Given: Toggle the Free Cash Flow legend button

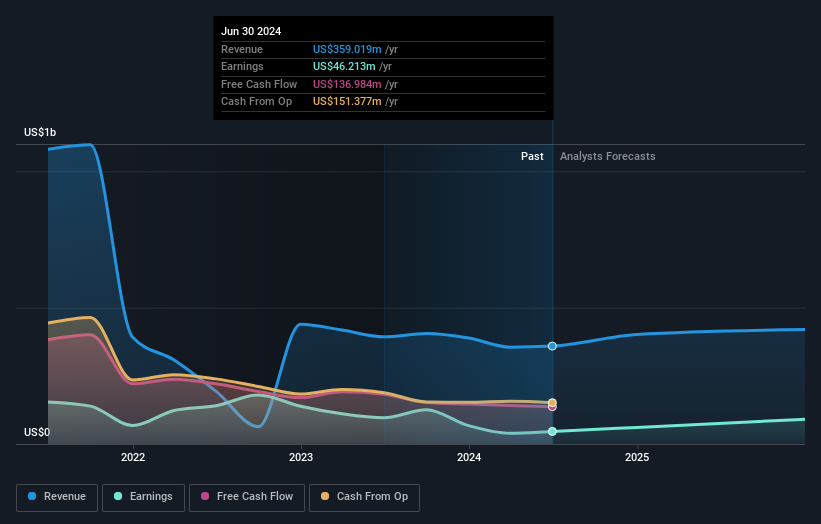Looking at the screenshot, I should (247, 497).
